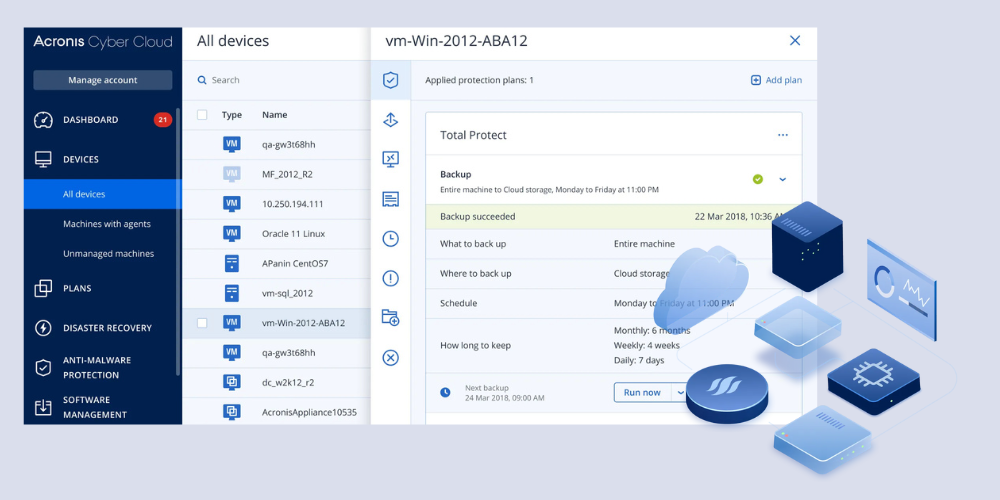Click the green backup status check icon
Screen dimensions: 1000x500
click(x=758, y=179)
